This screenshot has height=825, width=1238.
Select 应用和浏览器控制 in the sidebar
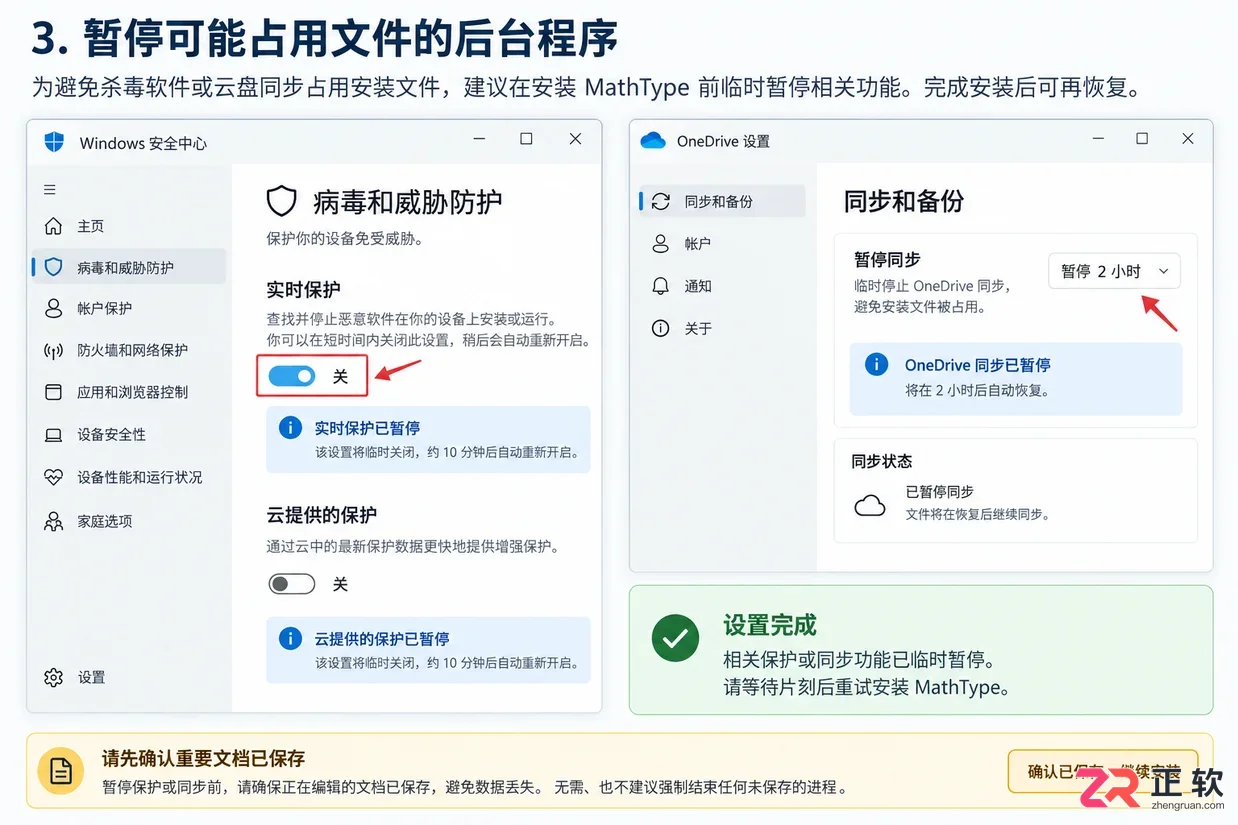[x=129, y=392]
